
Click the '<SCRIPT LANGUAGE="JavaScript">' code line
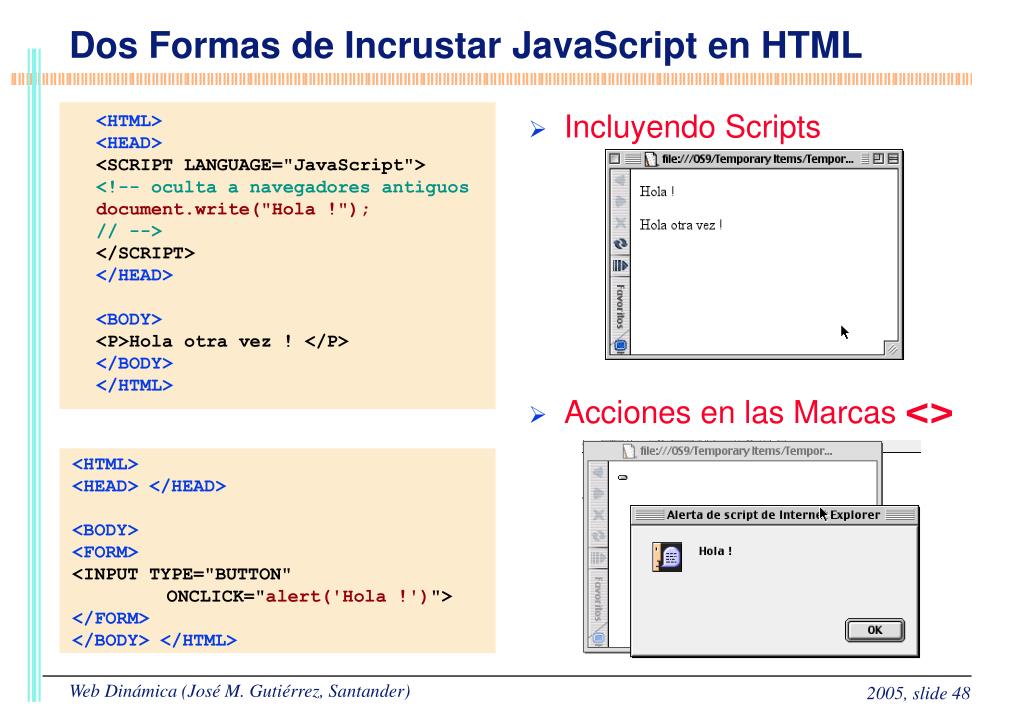tap(260, 165)
